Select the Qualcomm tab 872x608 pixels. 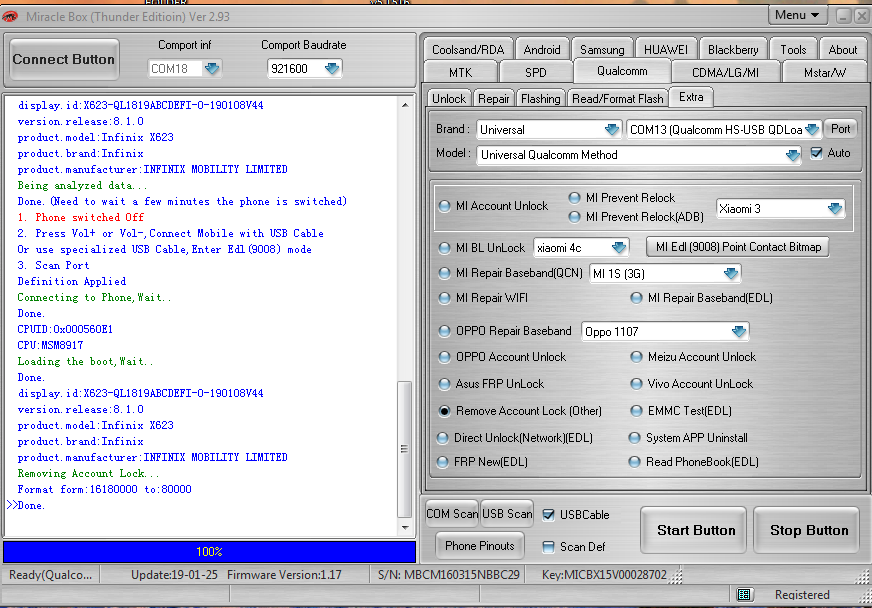(622, 71)
